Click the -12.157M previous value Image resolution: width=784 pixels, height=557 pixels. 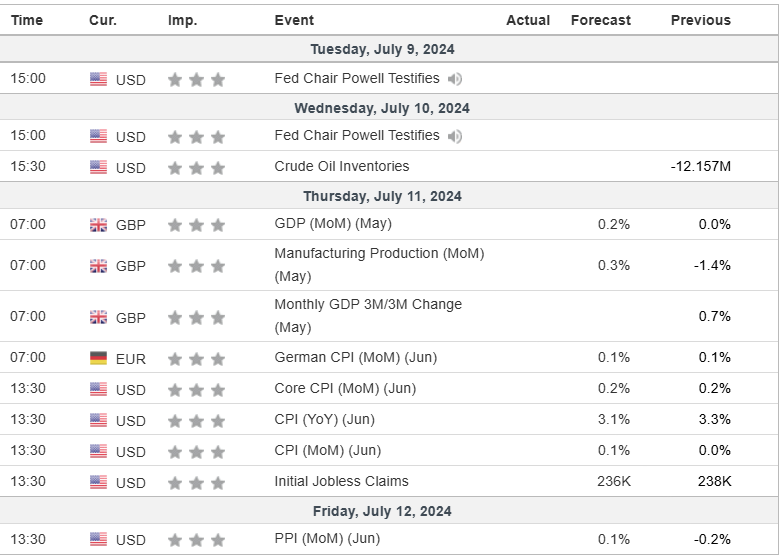tap(700, 166)
